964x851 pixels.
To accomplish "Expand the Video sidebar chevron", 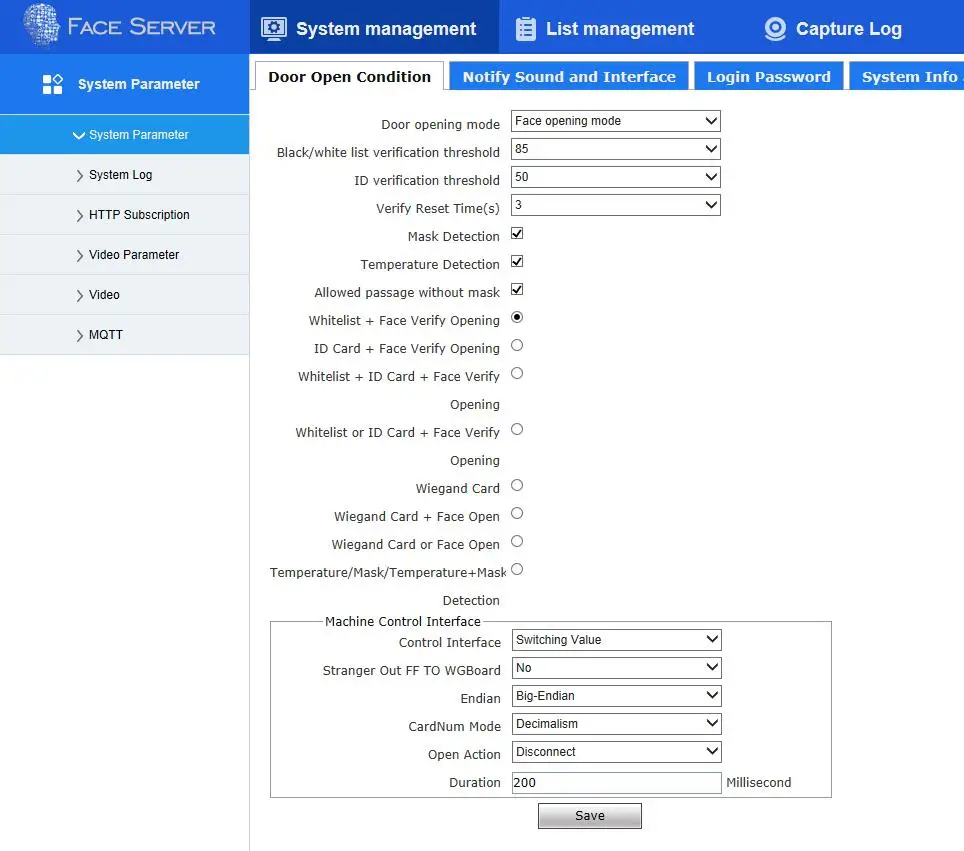I will (x=79, y=296).
